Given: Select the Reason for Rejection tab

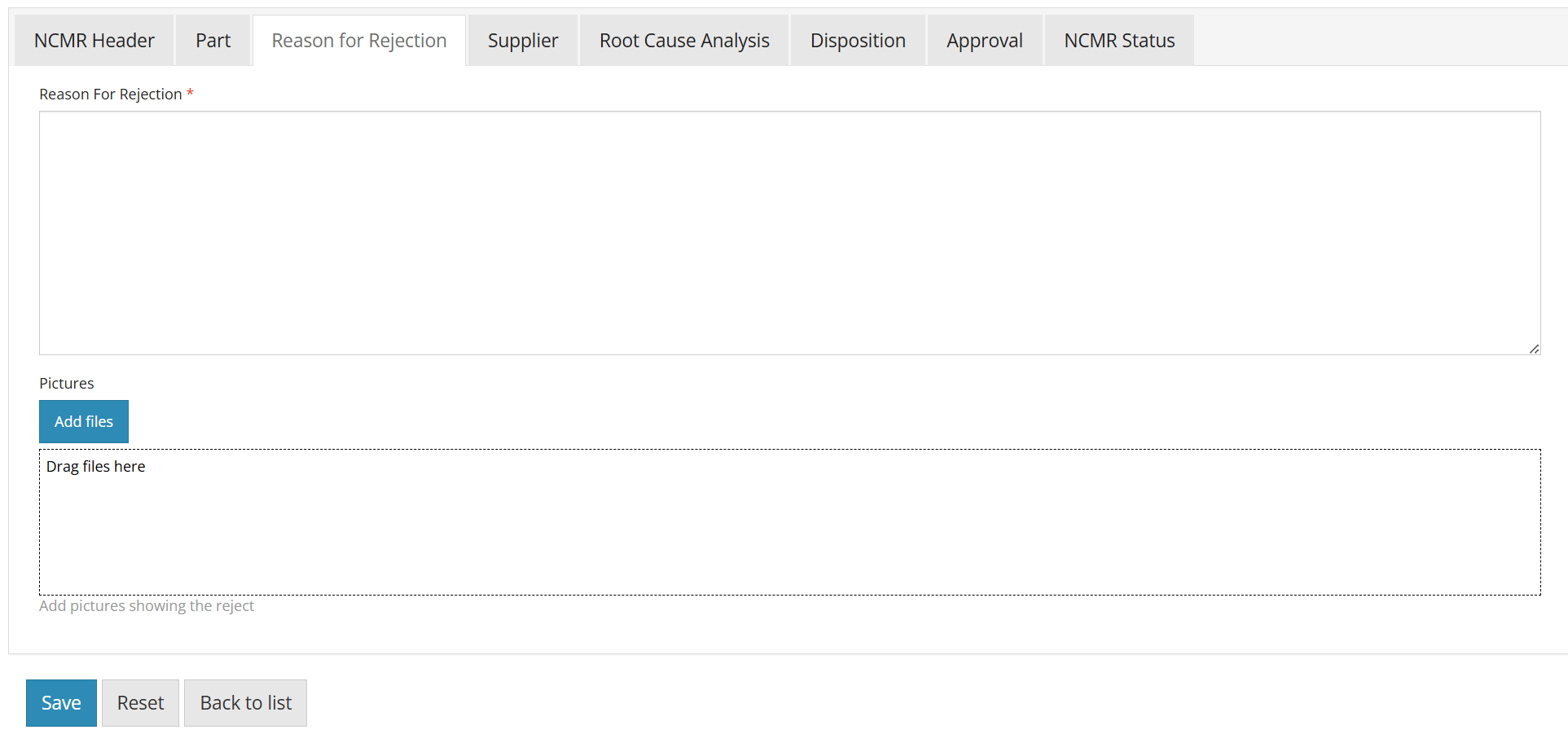Looking at the screenshot, I should [x=358, y=39].
